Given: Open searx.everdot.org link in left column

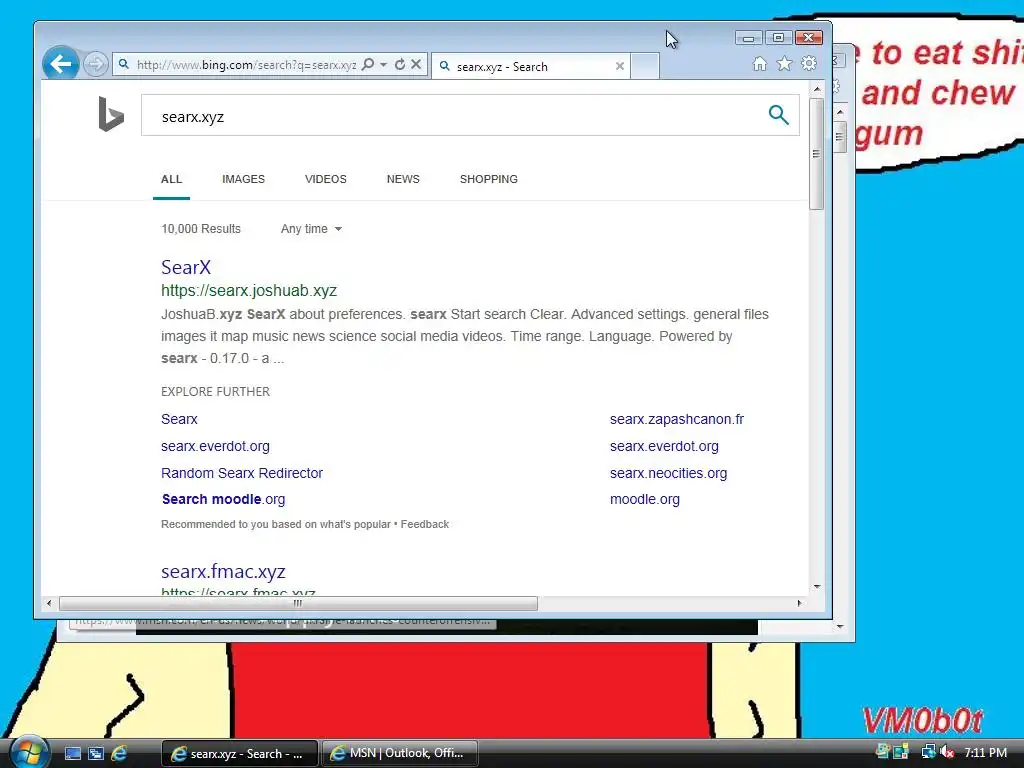Looking at the screenshot, I should point(216,446).
